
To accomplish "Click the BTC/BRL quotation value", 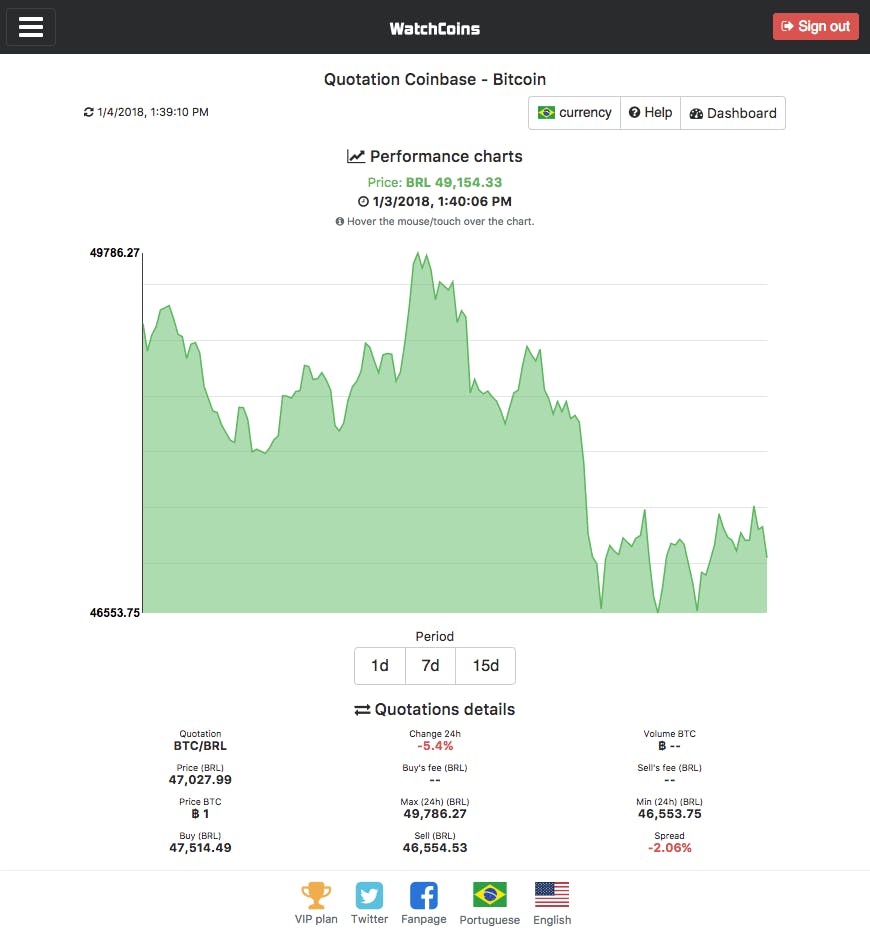I will 200,746.
